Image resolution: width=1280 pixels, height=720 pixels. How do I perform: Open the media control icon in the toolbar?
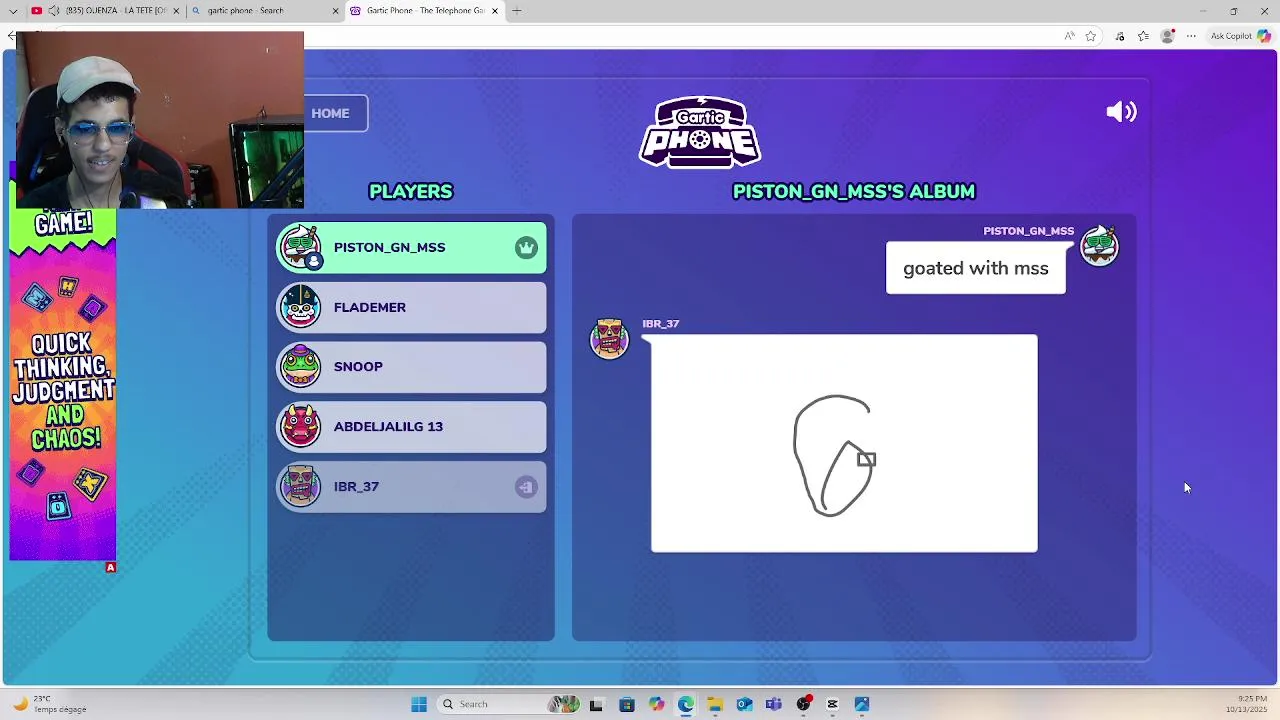coord(1120,36)
